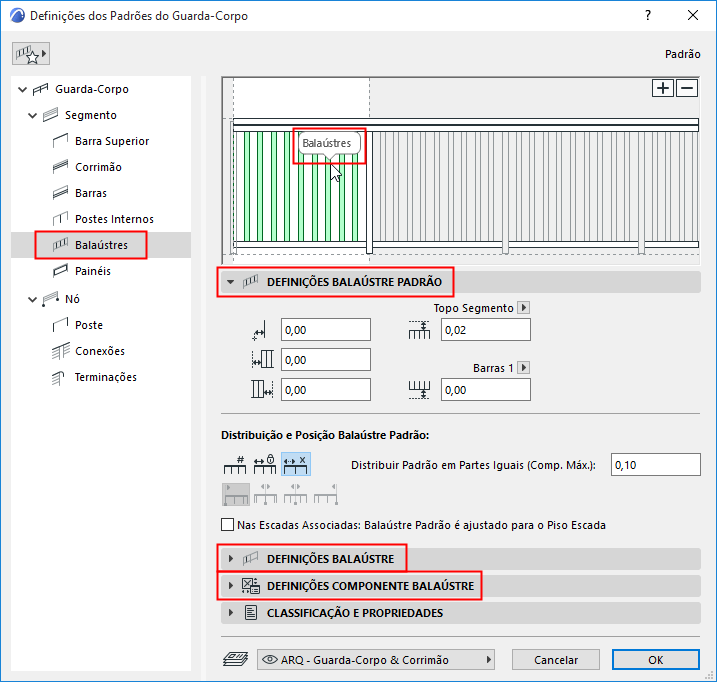717x682 pixels.
Task: Select Barra Superior in the tree
Action: click(112, 141)
